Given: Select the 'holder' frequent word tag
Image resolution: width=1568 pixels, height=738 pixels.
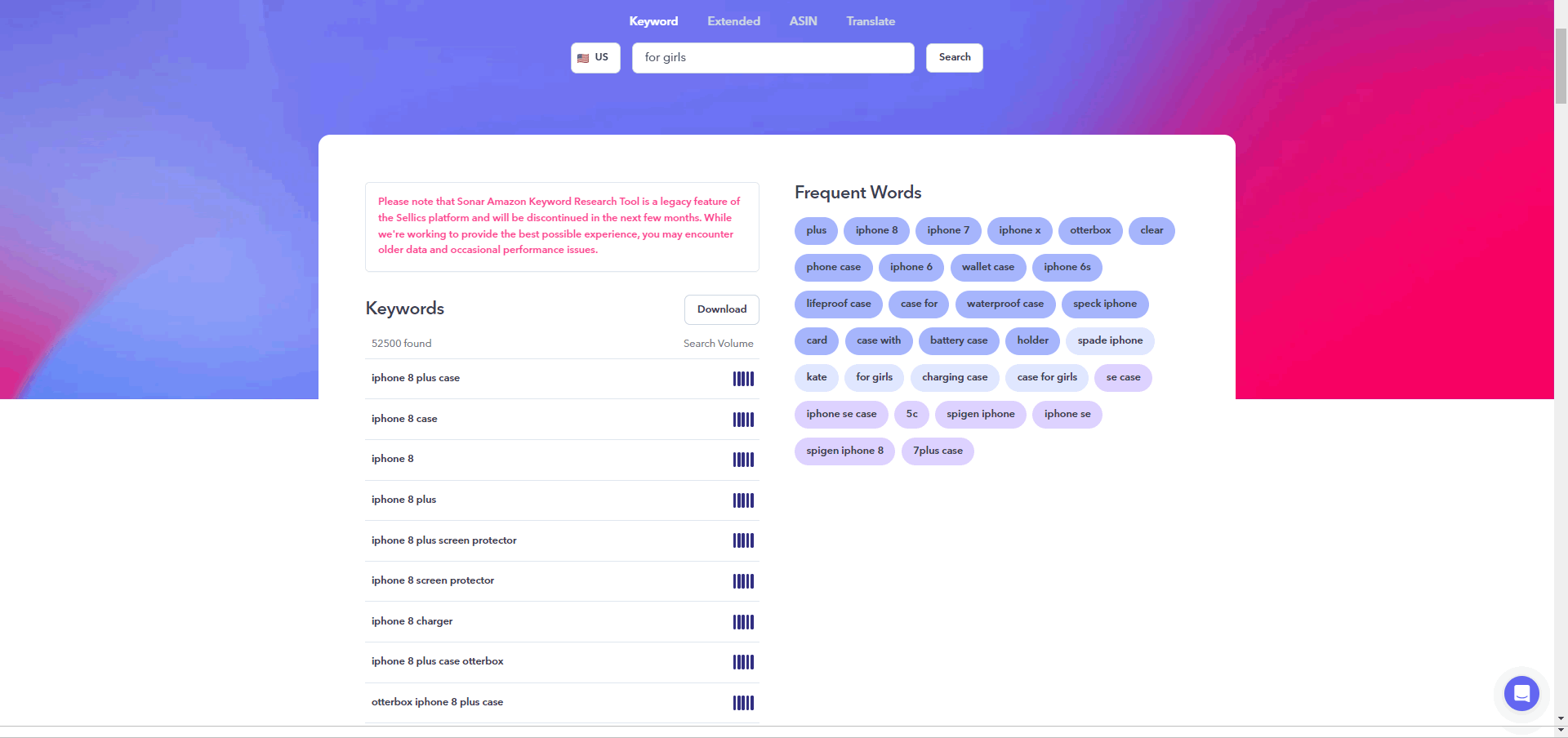Looking at the screenshot, I should pos(1032,341).
